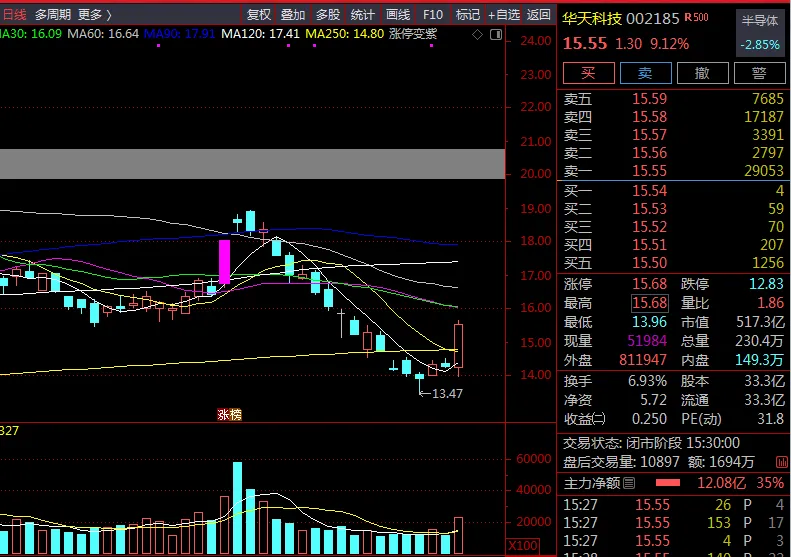Click the 买五 price 15.50
Screen dimensions: 791x557
(650, 263)
